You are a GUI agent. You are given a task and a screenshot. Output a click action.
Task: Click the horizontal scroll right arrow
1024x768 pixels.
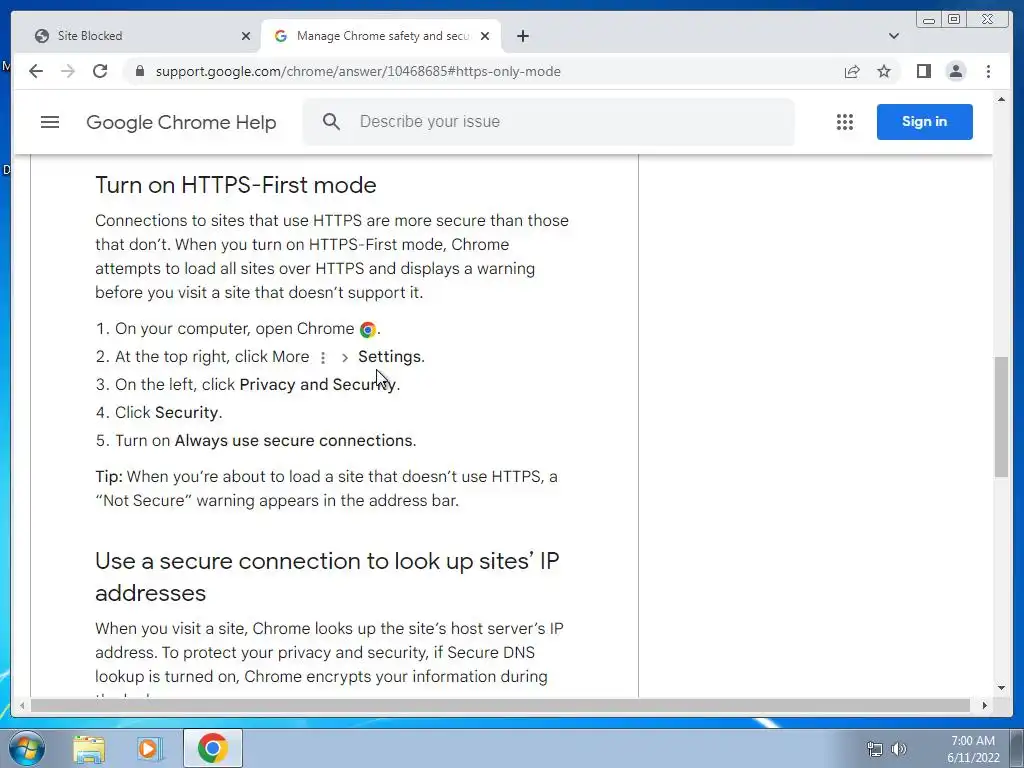tap(985, 705)
